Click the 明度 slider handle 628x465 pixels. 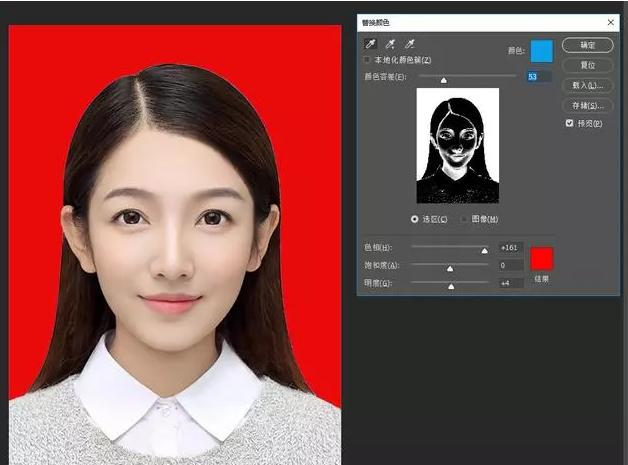(x=451, y=286)
